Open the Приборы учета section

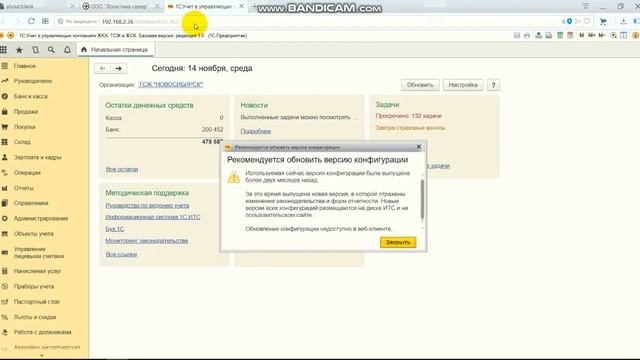point(34,287)
